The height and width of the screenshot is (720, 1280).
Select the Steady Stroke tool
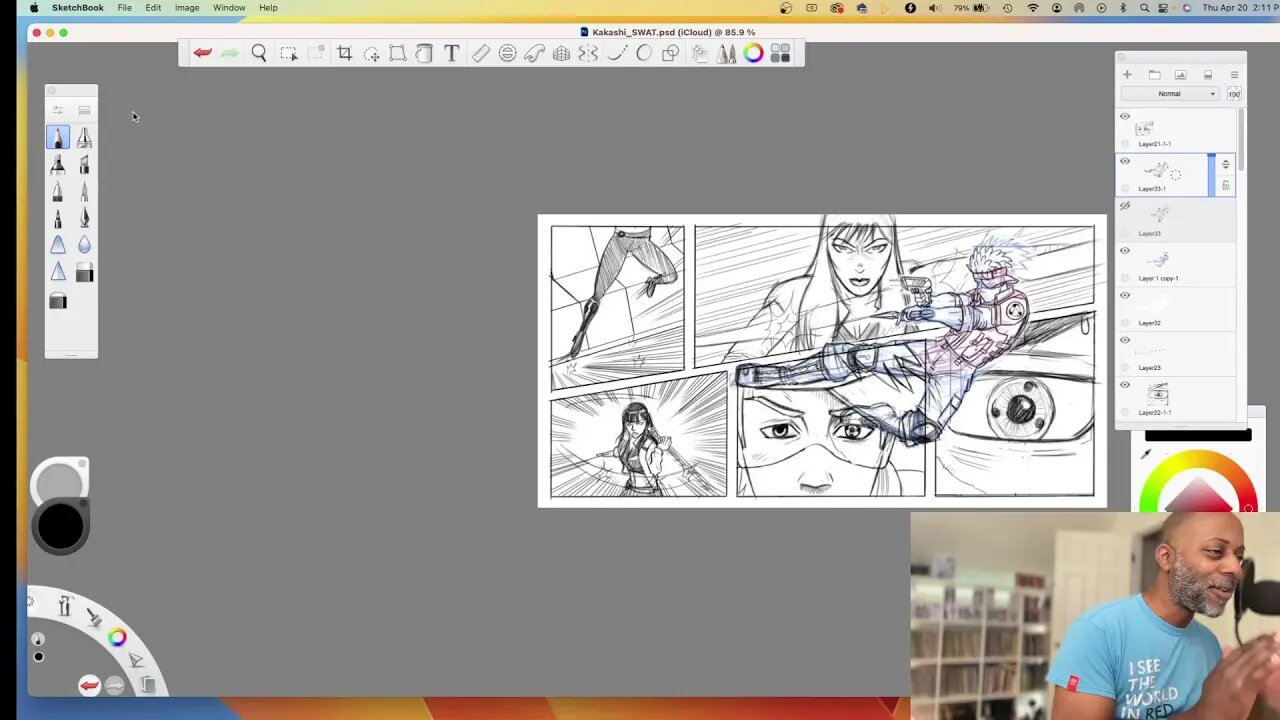[616, 53]
